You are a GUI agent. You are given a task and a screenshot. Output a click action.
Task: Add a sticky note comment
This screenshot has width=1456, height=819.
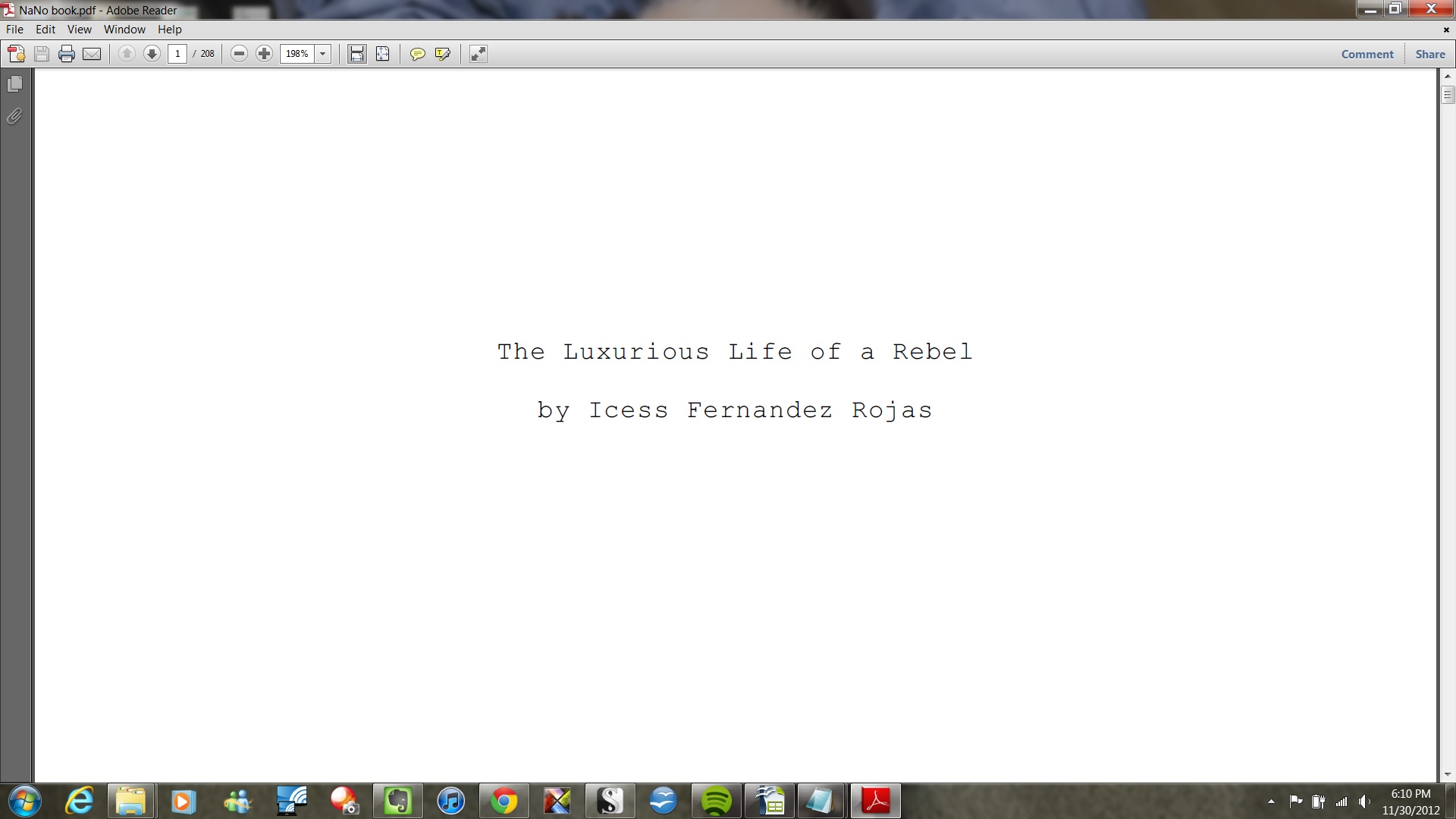(x=417, y=54)
